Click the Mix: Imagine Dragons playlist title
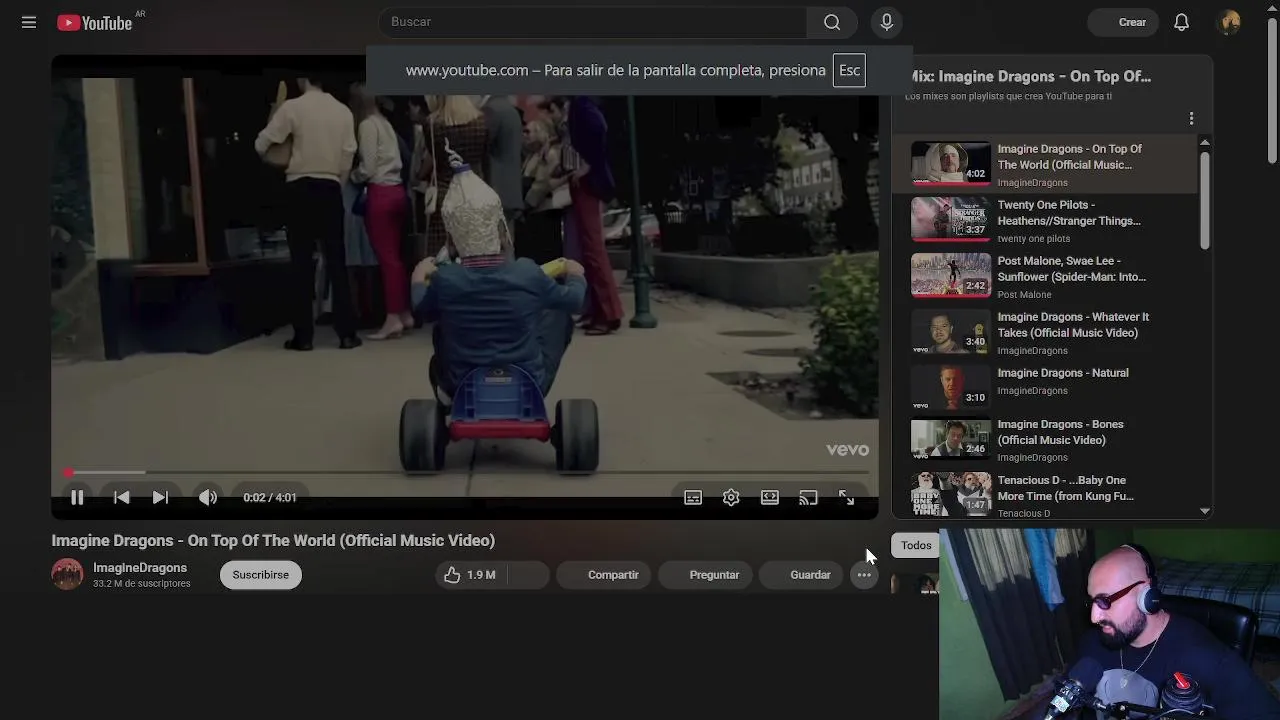This screenshot has width=1280, height=720. click(x=1030, y=76)
